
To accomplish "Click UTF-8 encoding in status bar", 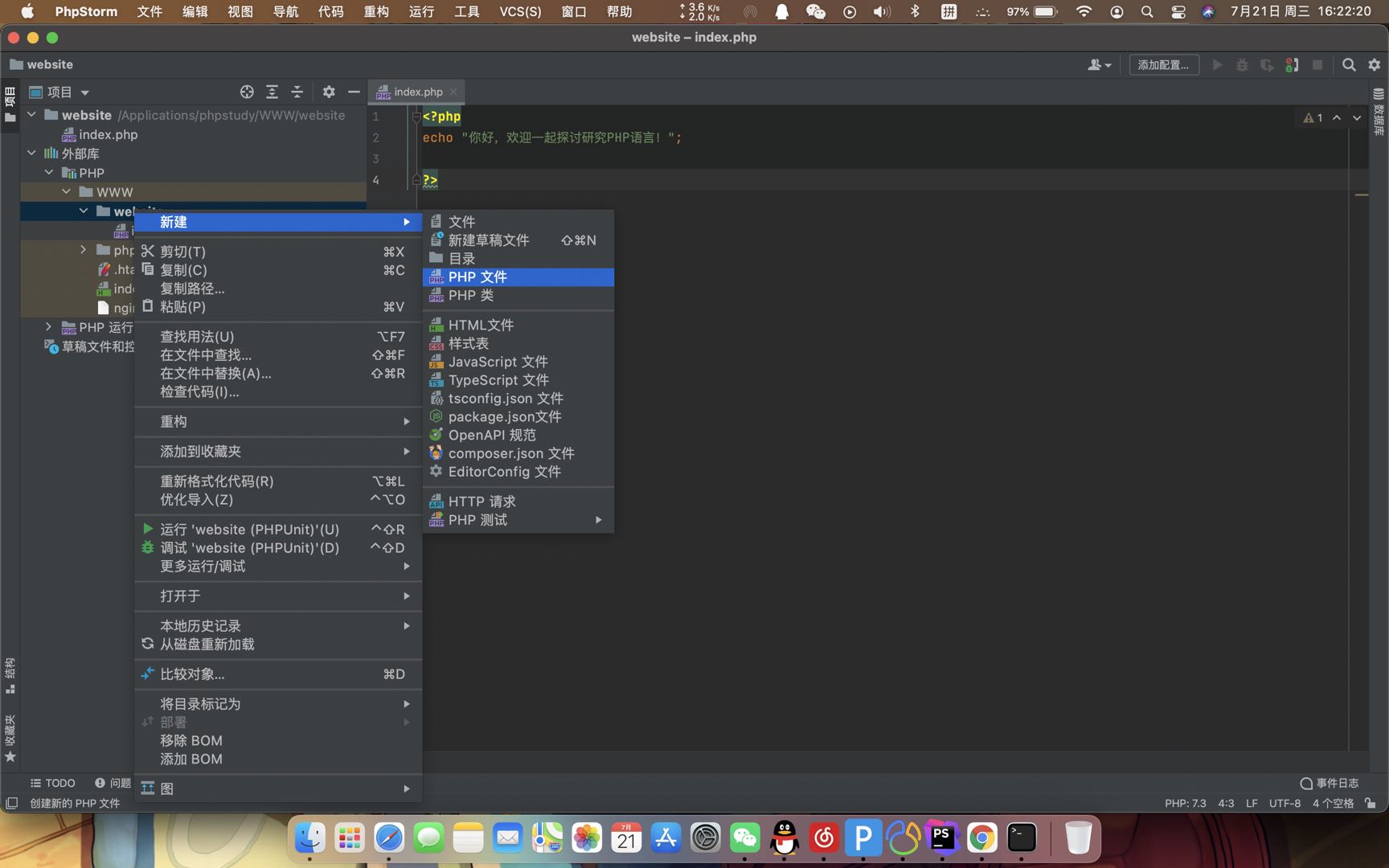I will coord(1285,803).
